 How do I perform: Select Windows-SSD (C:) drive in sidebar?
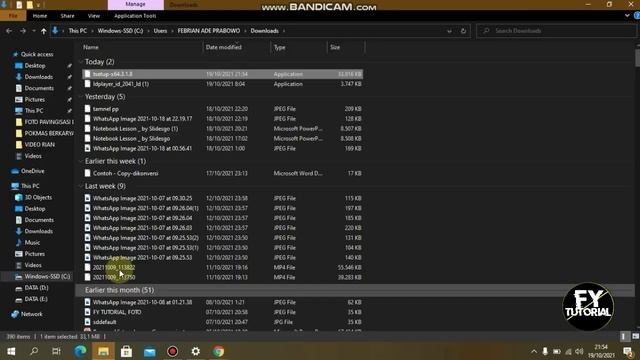(47, 276)
